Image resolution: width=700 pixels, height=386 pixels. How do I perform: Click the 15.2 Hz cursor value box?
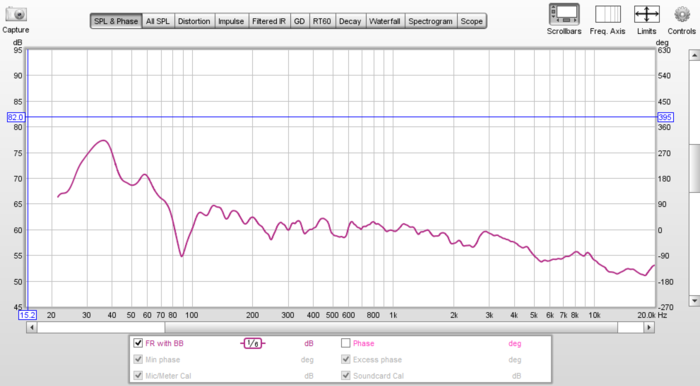click(27, 315)
